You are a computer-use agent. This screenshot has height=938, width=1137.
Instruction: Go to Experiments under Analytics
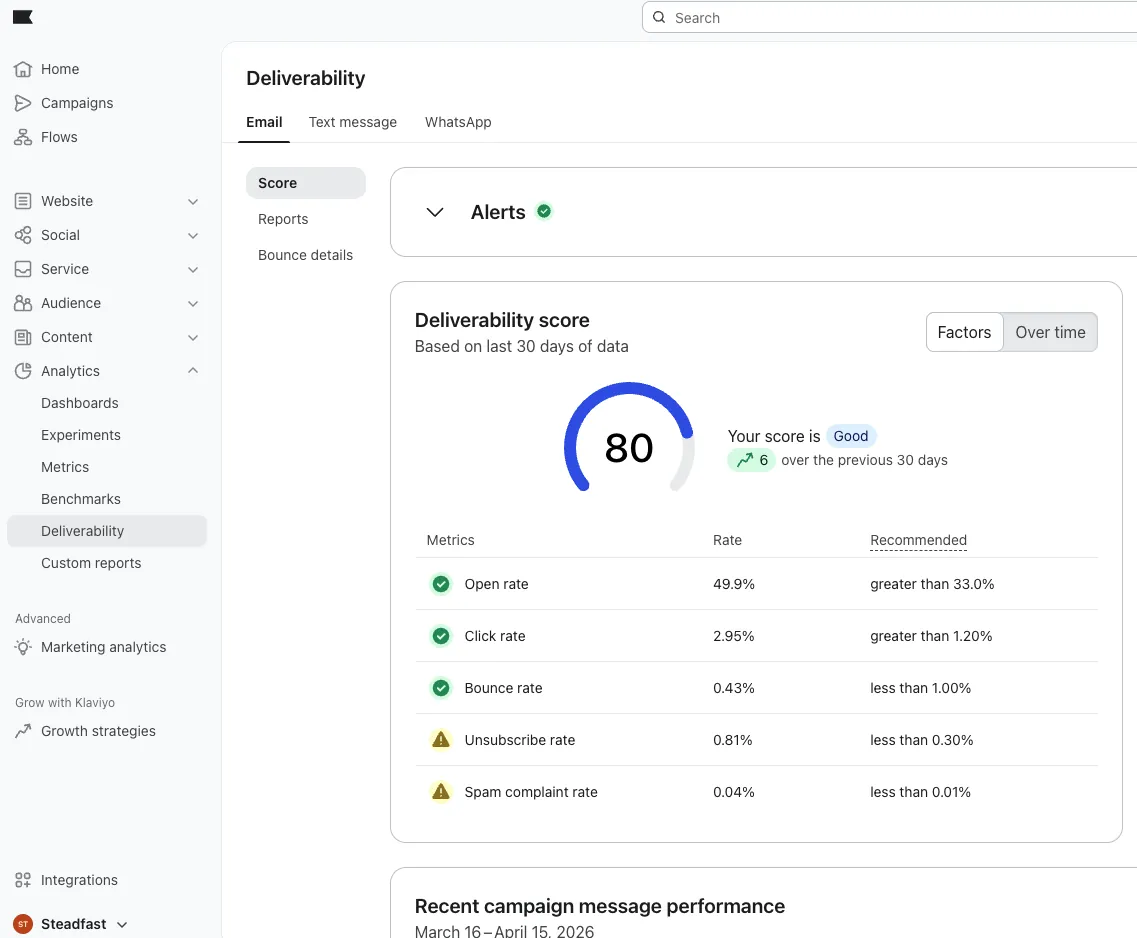click(80, 435)
